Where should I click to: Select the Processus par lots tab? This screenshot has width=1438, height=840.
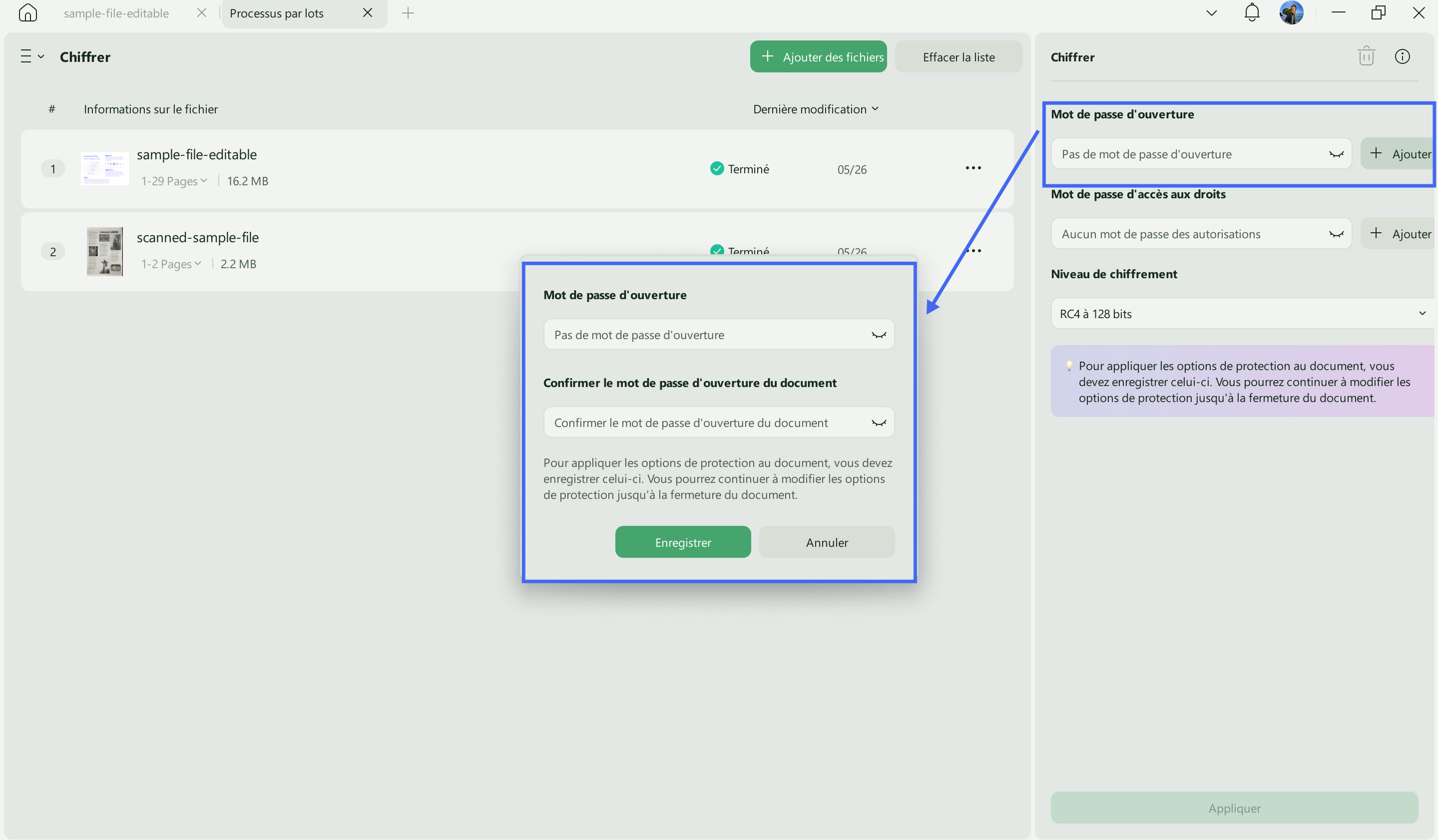point(277,13)
